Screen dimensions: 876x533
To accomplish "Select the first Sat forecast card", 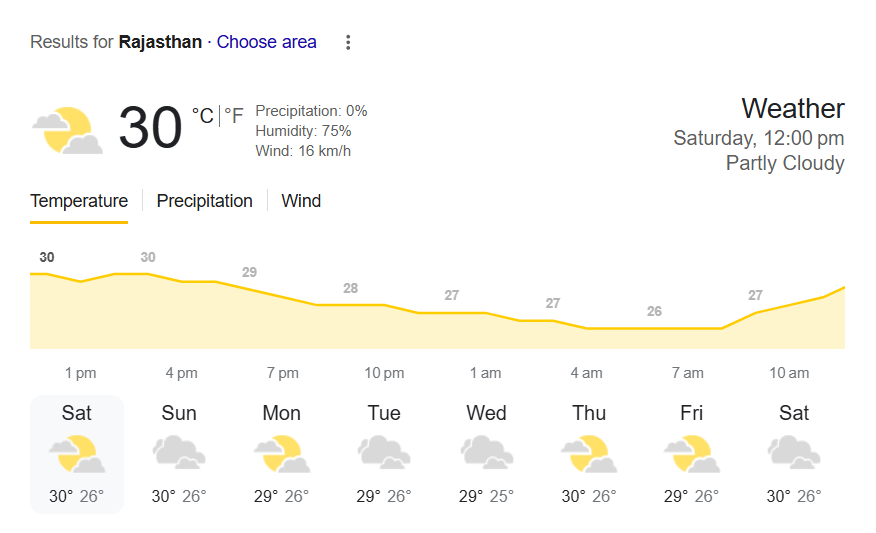I will tap(77, 453).
